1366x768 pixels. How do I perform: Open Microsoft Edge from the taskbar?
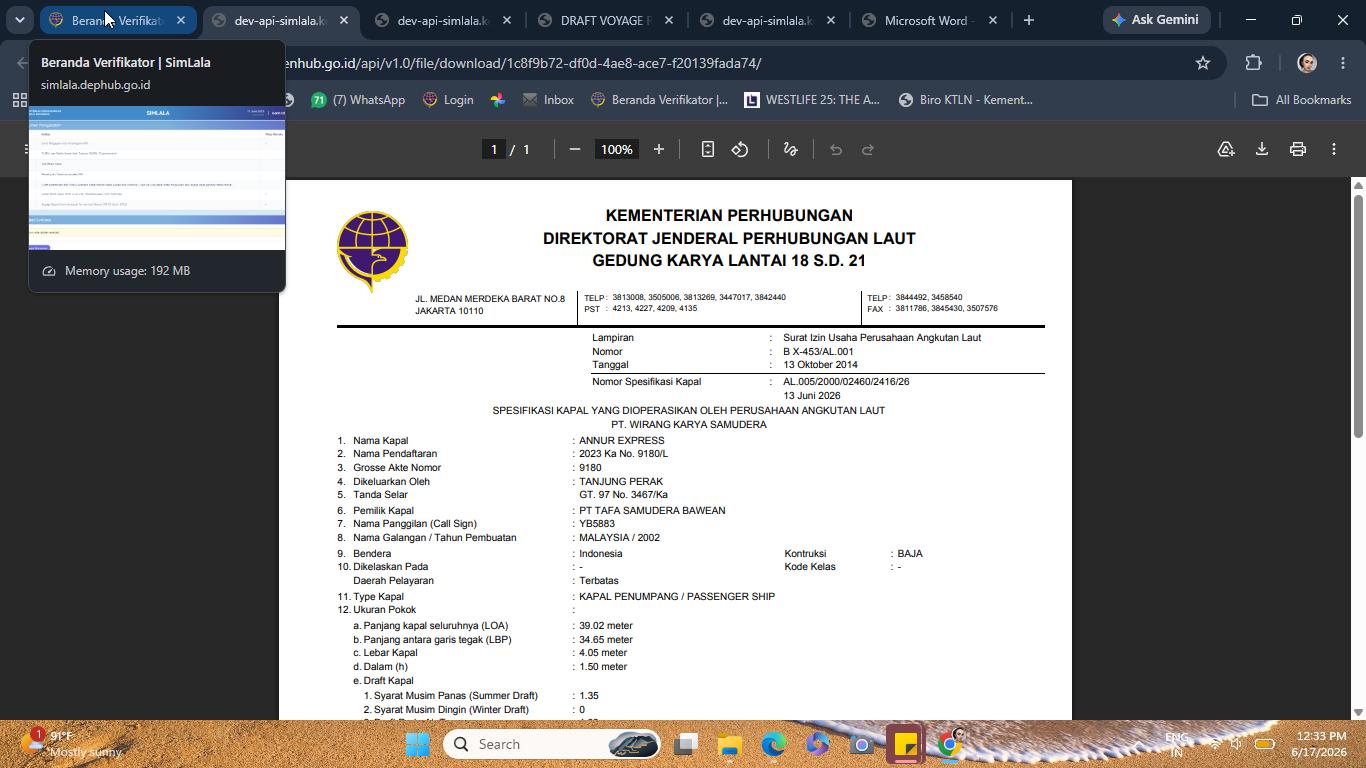point(774,744)
